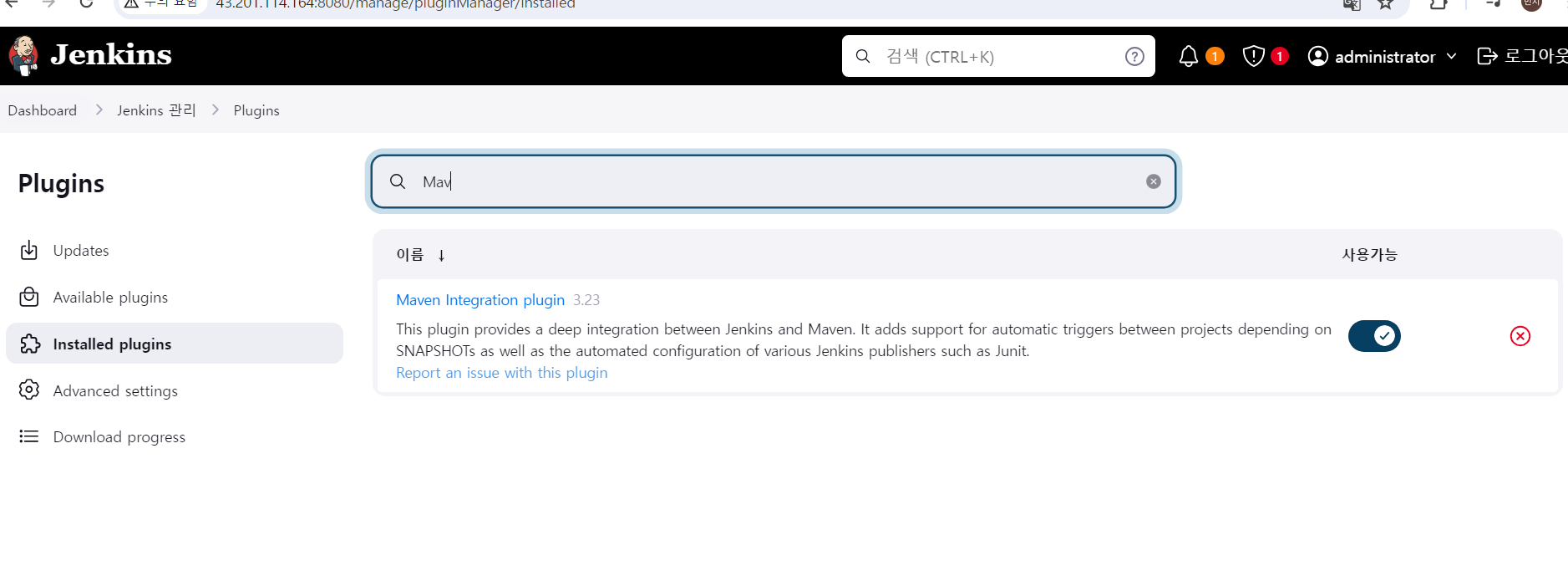Expand chevron after Jenkins 관리 breadcrumb
This screenshot has height=586, width=1568.
click(x=216, y=110)
